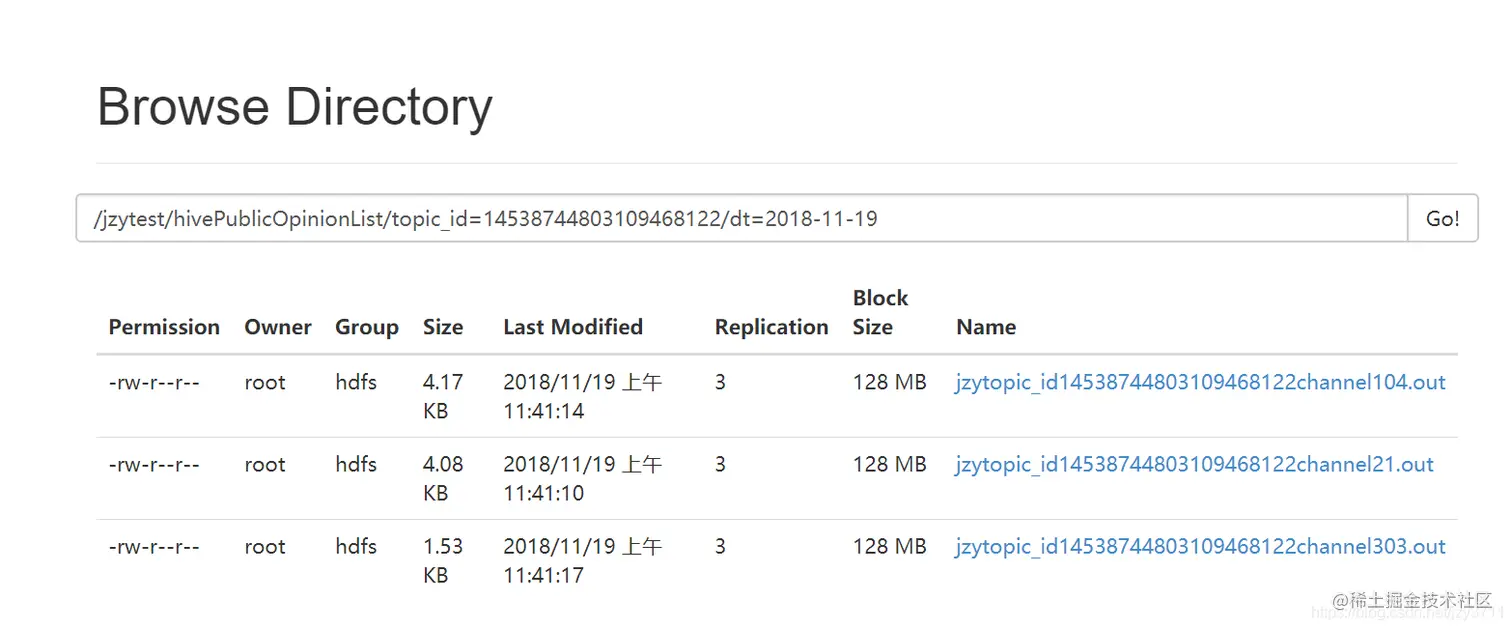Click the Browse Directory page heading

294,107
